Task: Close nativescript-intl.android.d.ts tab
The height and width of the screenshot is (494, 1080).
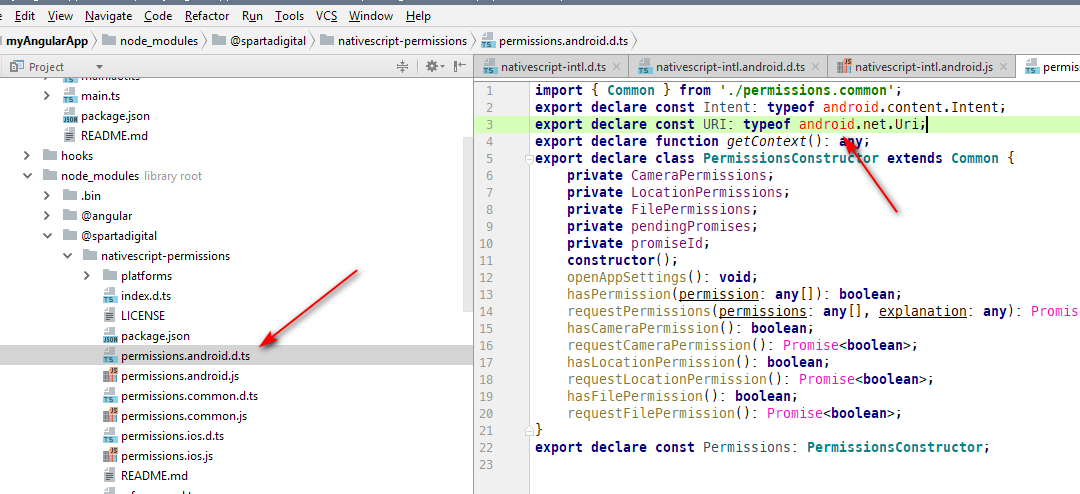Action: (x=816, y=67)
